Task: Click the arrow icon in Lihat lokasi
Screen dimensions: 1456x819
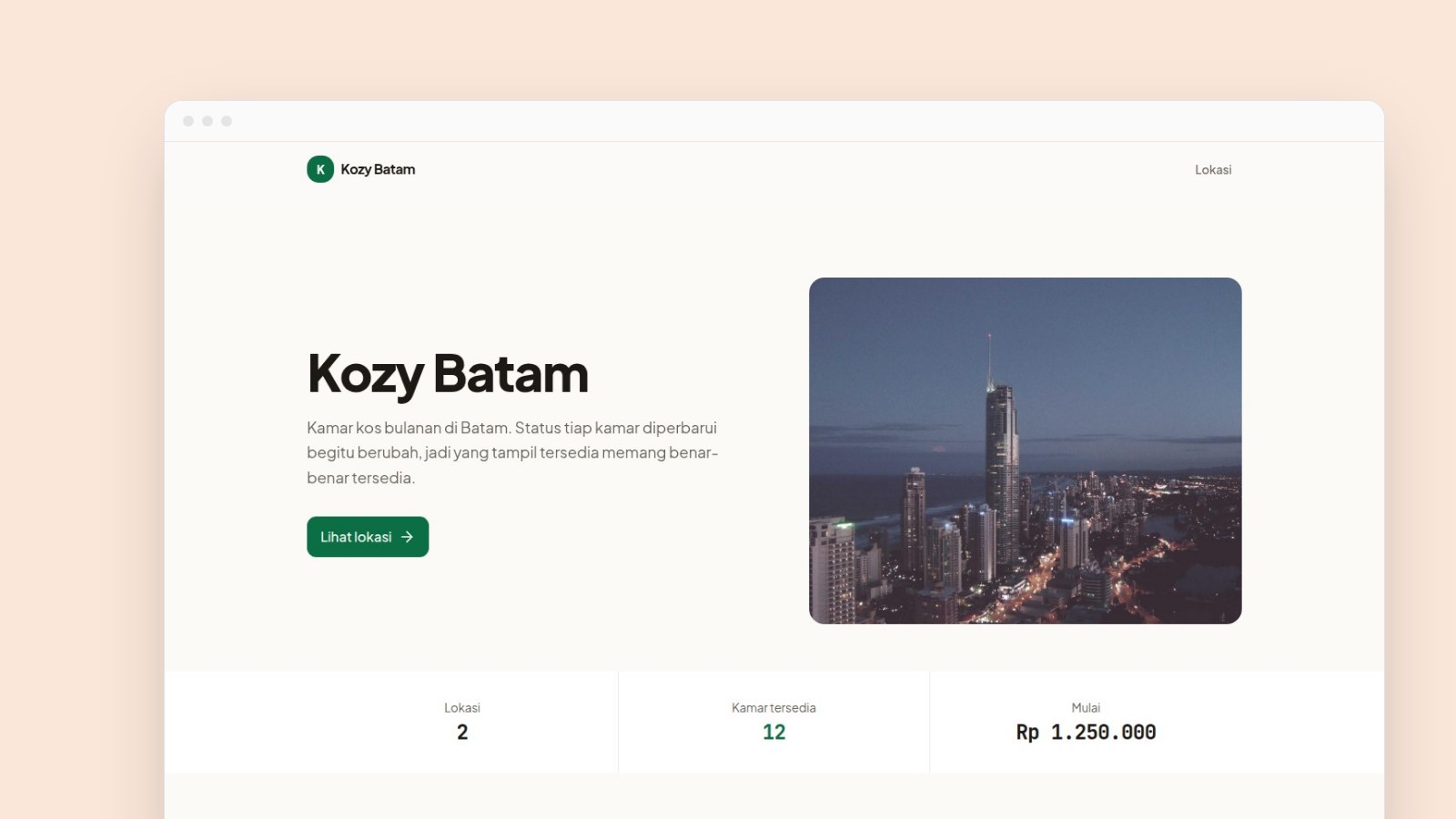Action: 408,537
